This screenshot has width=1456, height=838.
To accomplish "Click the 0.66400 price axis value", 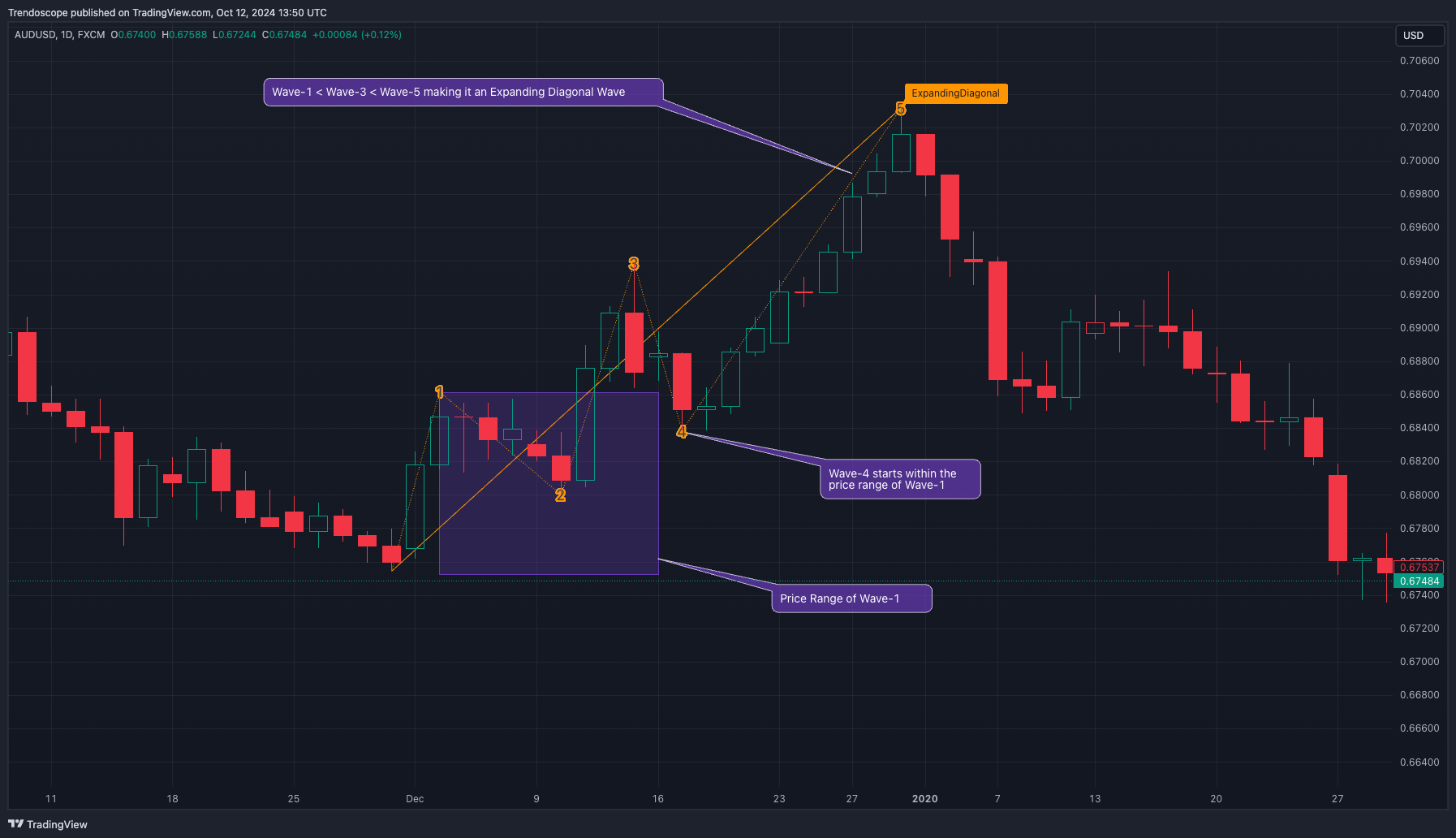I will [x=1419, y=762].
